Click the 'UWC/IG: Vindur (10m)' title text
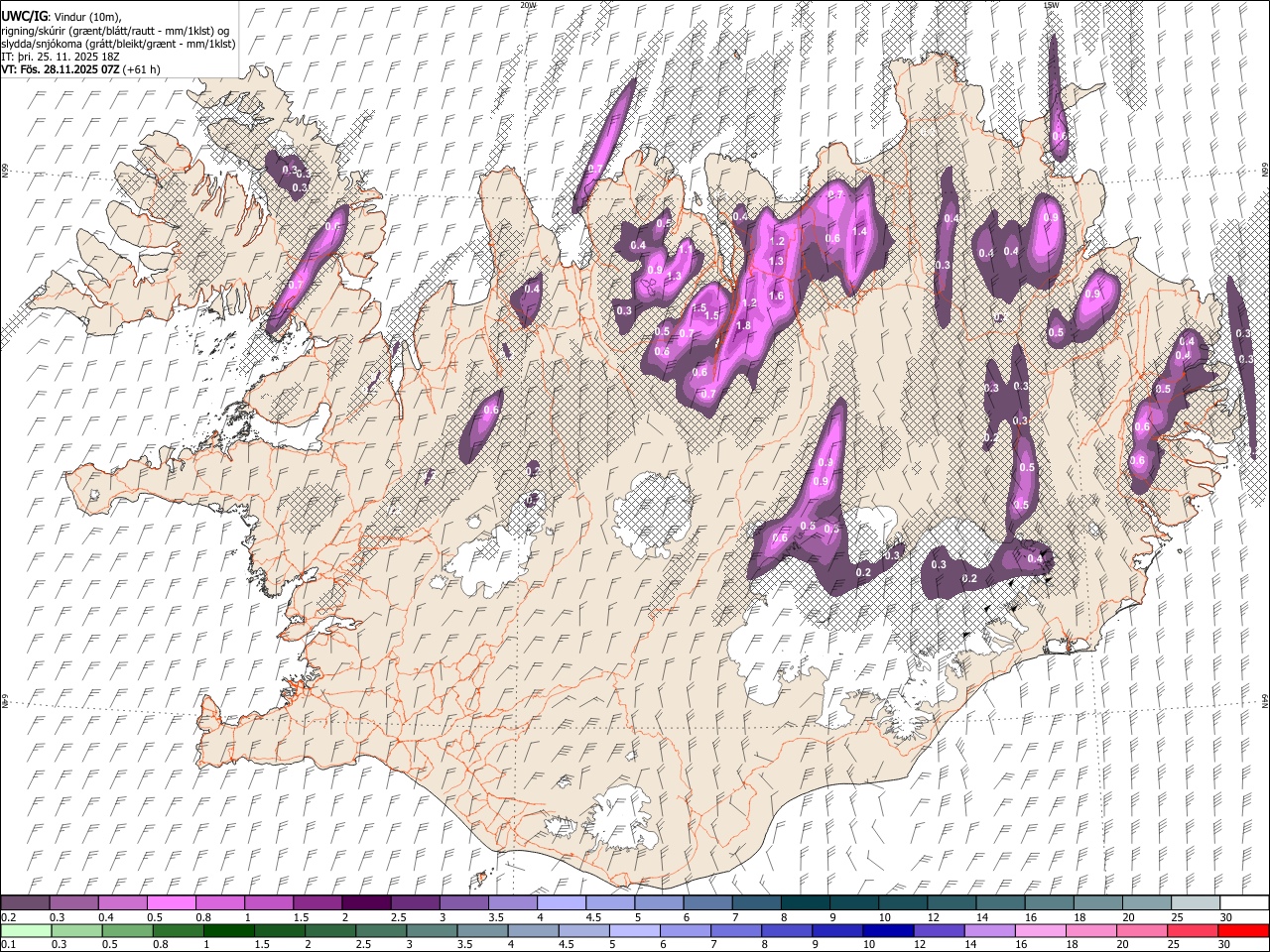 click(x=62, y=16)
